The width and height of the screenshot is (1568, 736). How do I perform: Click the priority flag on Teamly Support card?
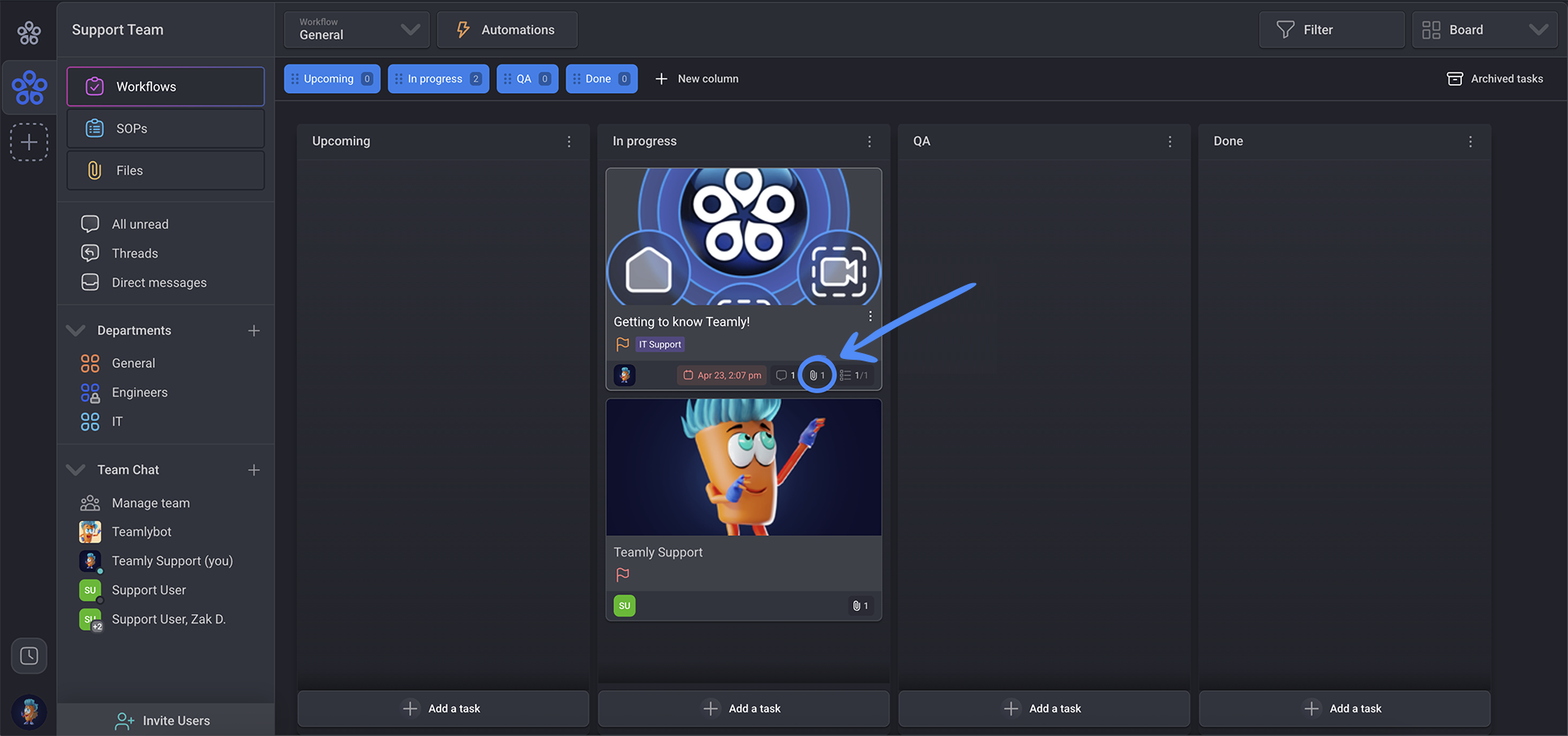622,575
